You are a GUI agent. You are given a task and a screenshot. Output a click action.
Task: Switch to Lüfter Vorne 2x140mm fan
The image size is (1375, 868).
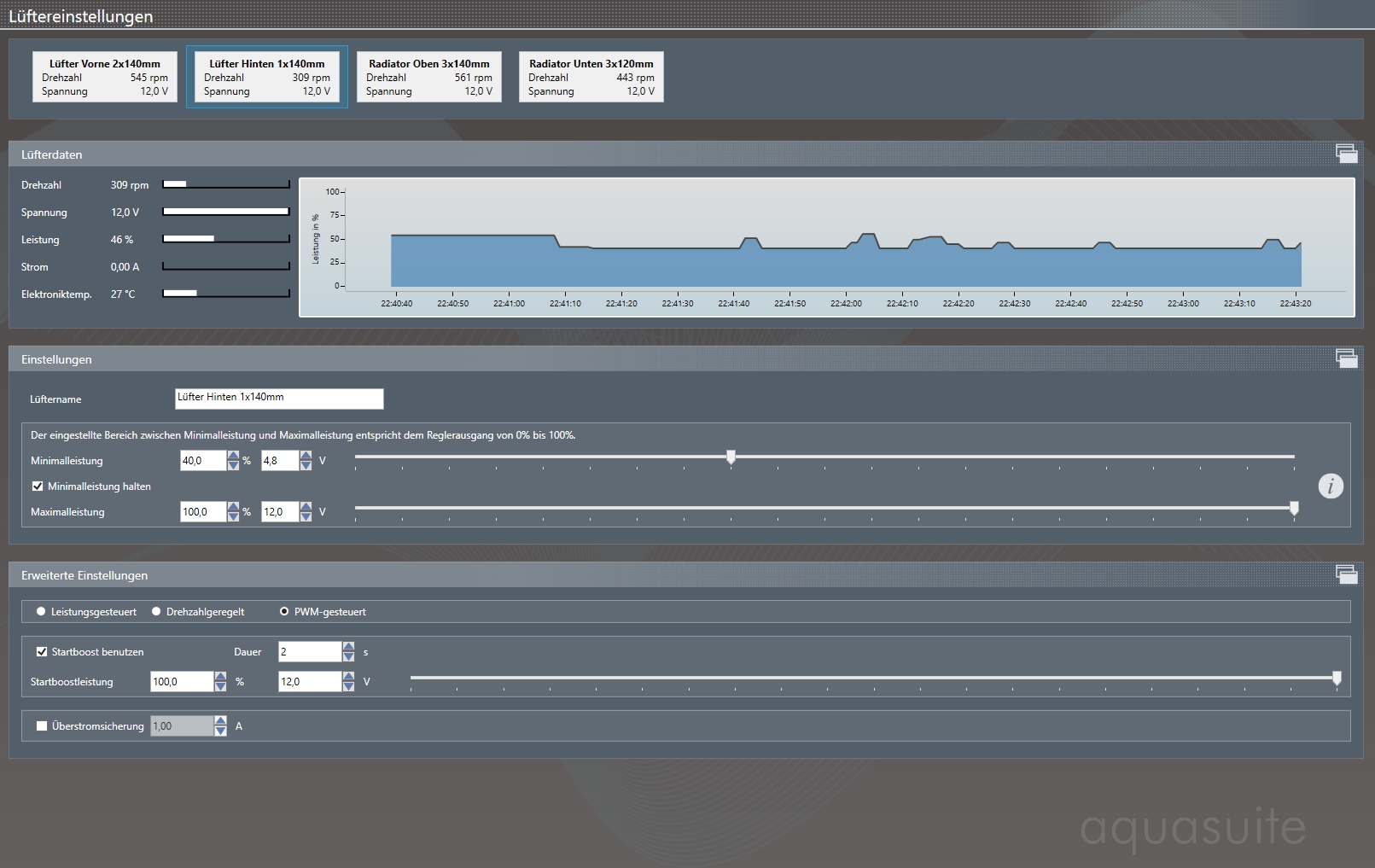(x=105, y=77)
